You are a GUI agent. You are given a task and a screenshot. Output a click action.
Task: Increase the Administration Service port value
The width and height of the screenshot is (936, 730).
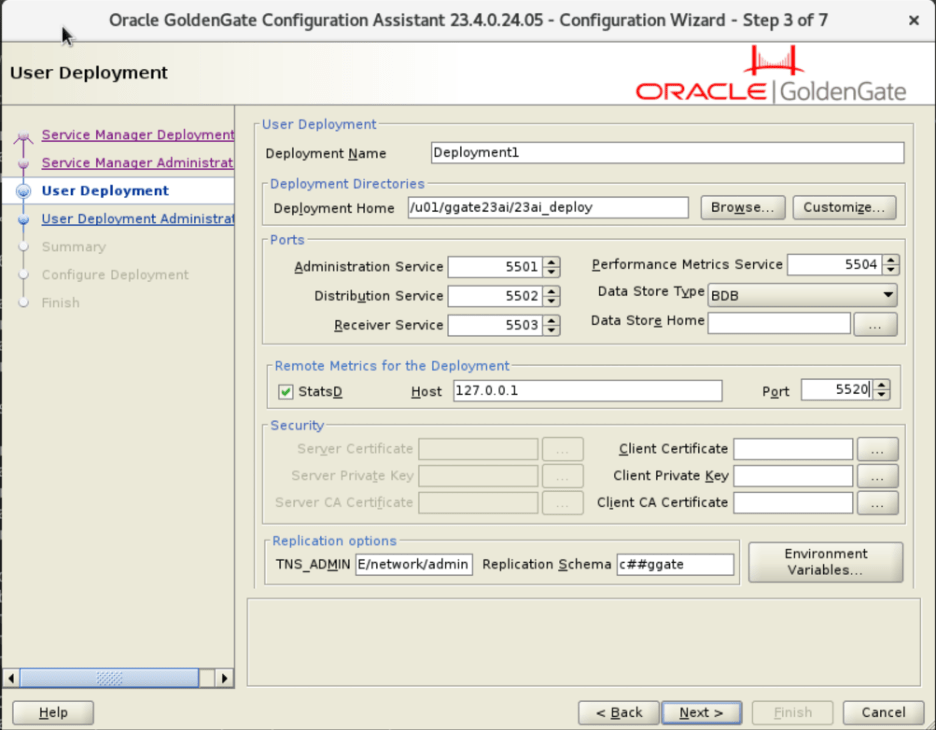pyautogui.click(x=552, y=262)
